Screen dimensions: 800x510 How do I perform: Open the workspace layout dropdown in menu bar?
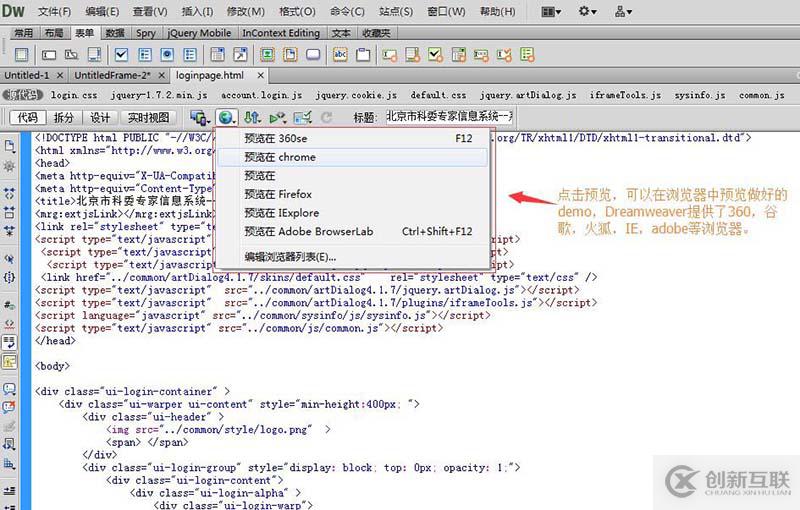click(551, 11)
